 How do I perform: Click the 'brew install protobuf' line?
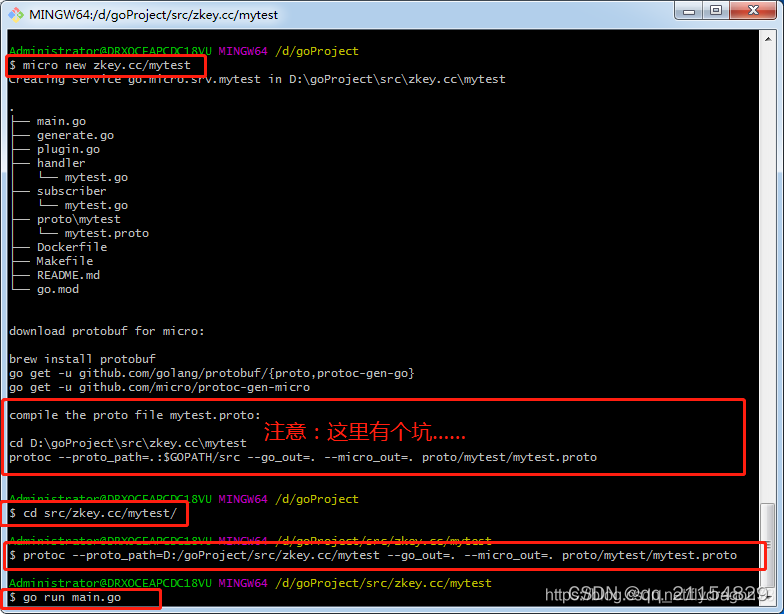[82, 359]
